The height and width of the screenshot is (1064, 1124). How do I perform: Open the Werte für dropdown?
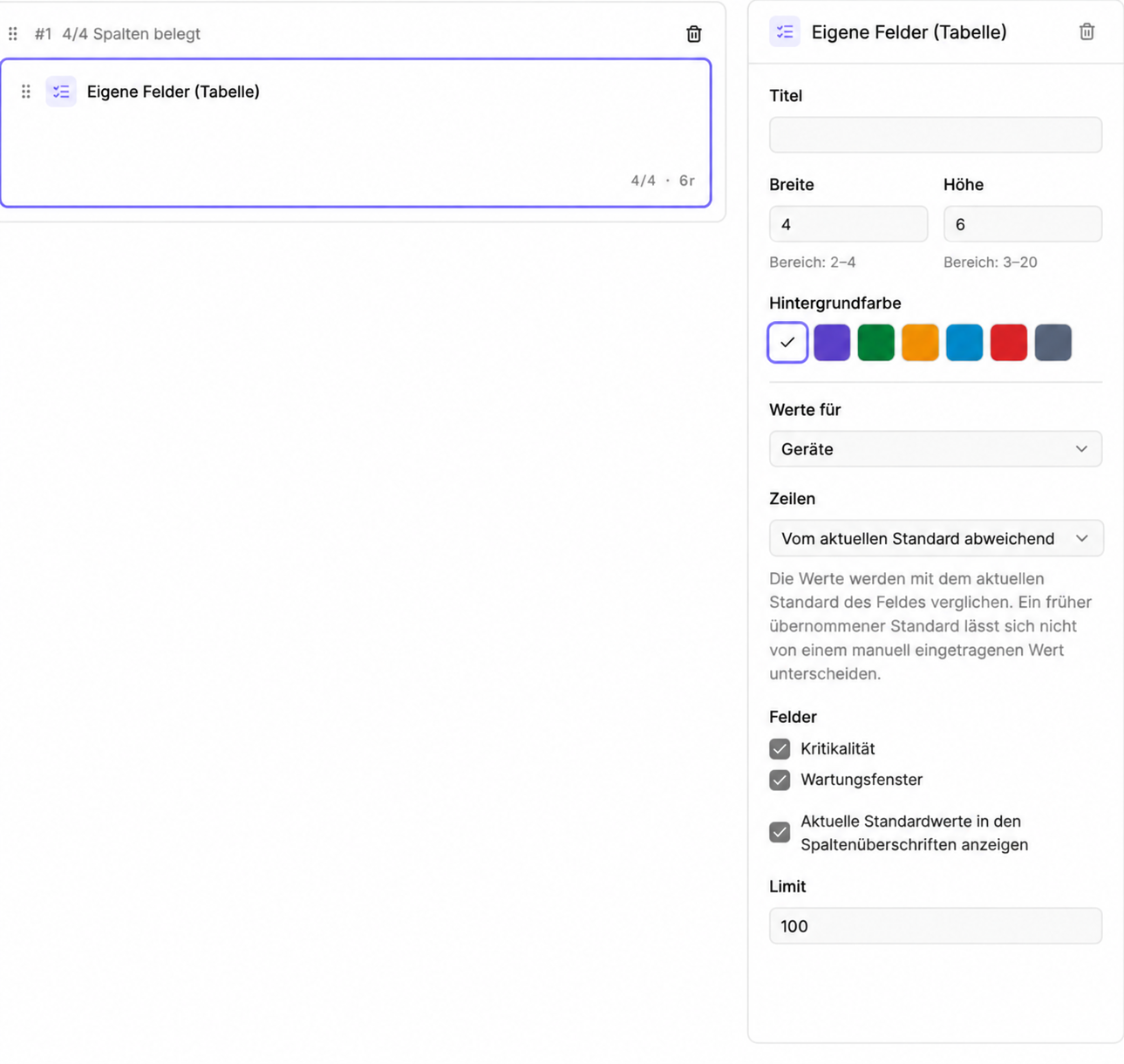point(936,449)
